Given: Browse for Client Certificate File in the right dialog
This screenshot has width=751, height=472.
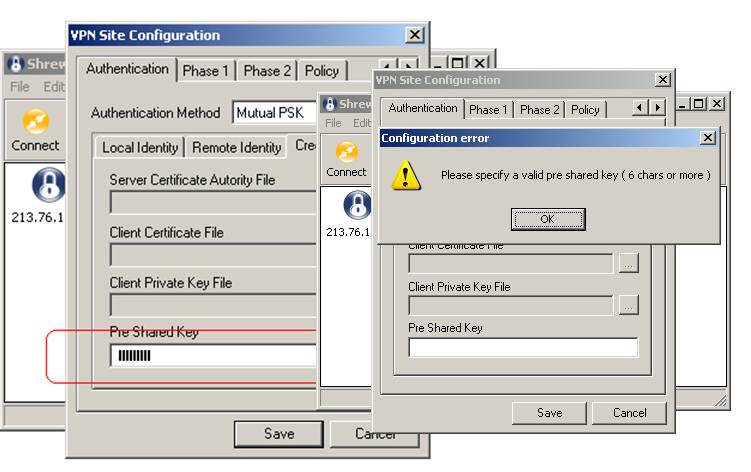Looking at the screenshot, I should (x=627, y=264).
